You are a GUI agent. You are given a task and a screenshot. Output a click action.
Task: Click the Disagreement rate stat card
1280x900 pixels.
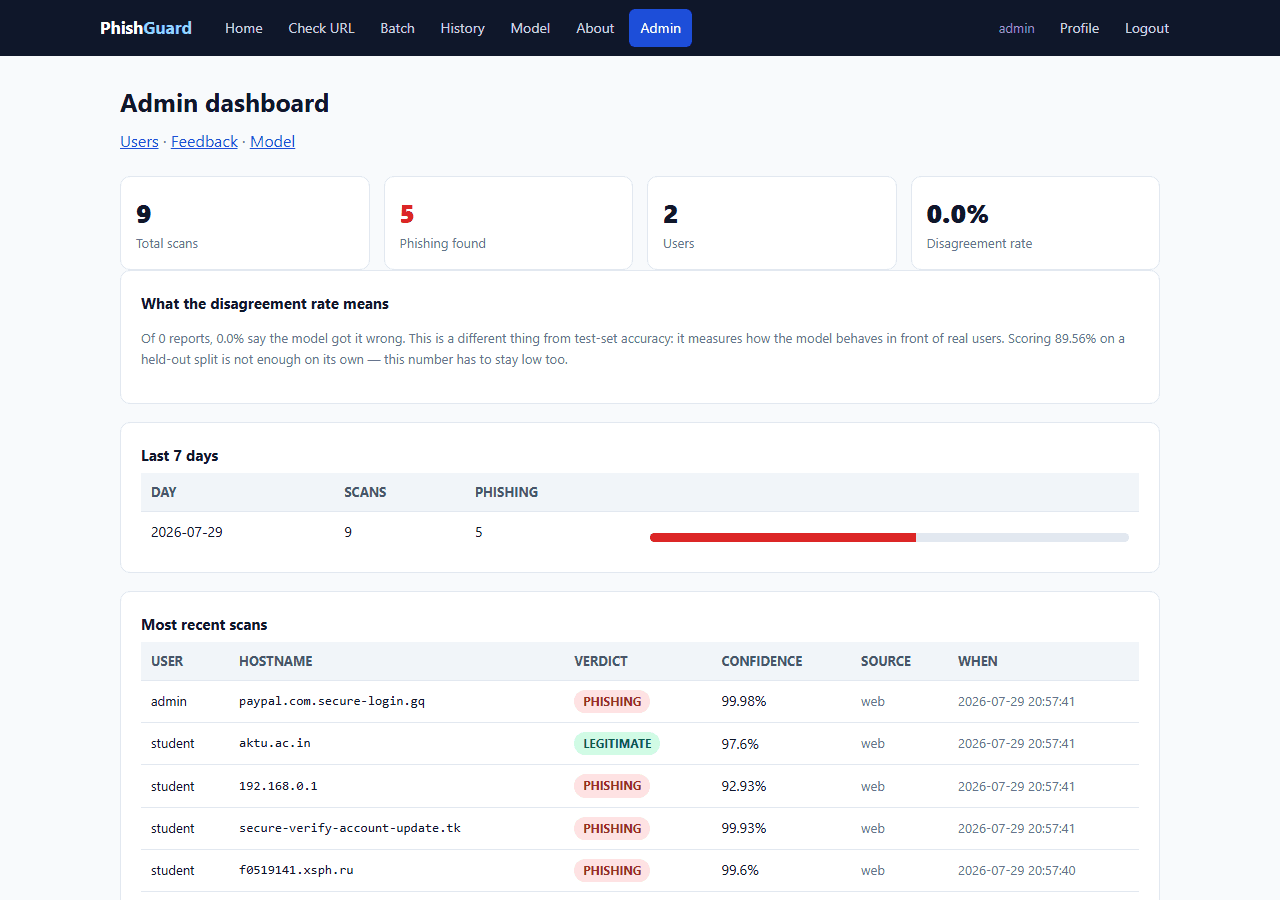[x=1035, y=223]
